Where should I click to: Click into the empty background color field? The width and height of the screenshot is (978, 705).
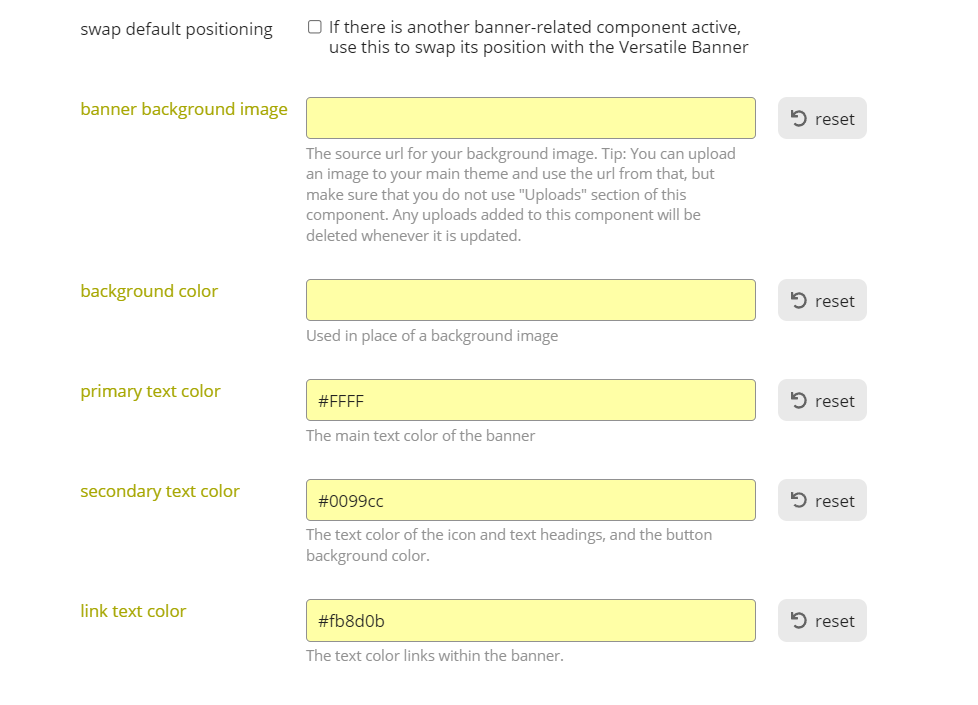(530, 300)
